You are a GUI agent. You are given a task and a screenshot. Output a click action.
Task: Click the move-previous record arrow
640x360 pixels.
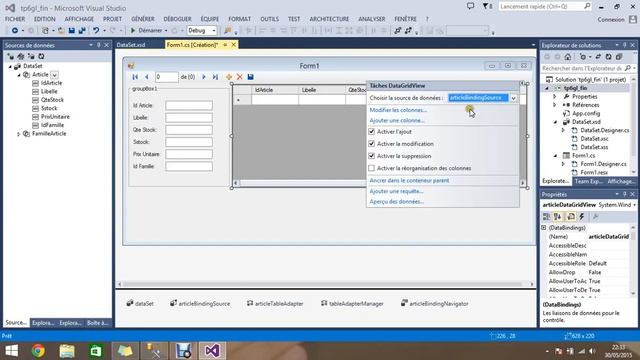147,77
